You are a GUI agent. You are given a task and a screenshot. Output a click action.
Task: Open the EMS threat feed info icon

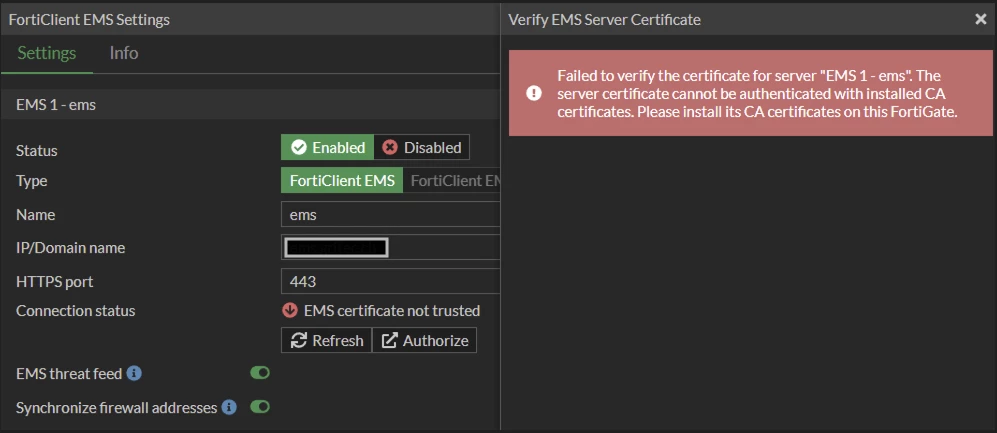pos(134,373)
